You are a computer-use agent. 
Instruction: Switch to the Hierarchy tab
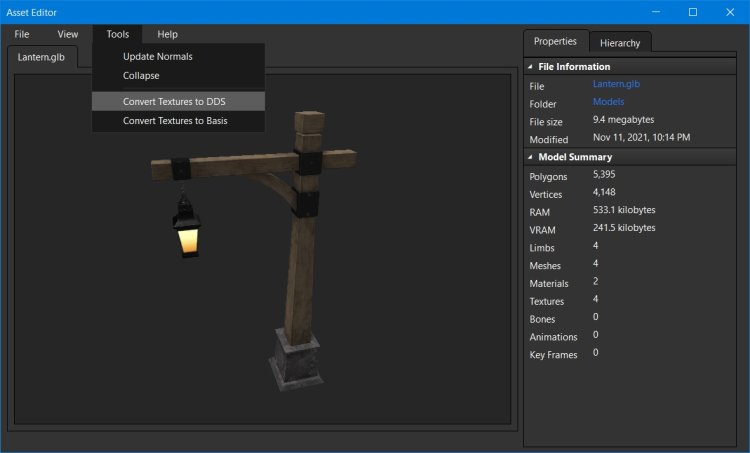620,43
